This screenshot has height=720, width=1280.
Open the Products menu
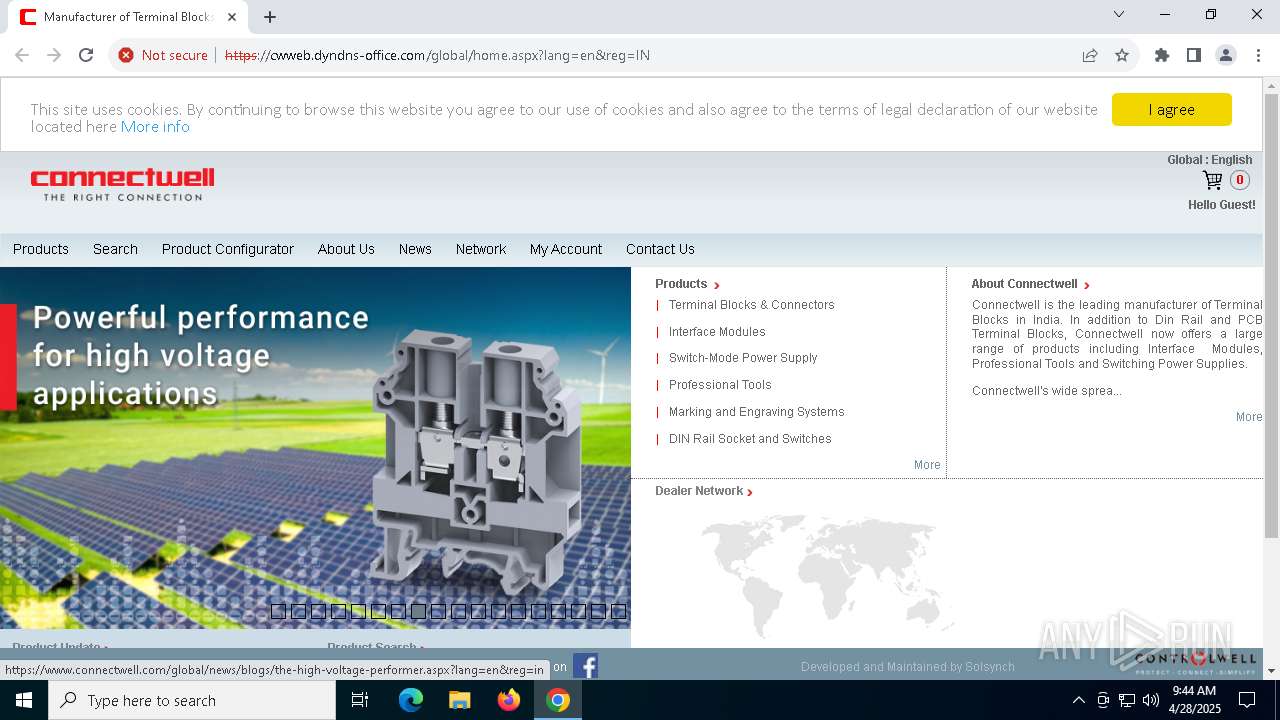(41, 249)
